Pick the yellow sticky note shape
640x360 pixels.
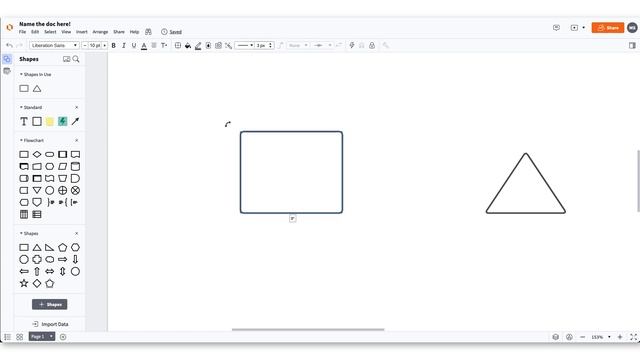point(49,121)
